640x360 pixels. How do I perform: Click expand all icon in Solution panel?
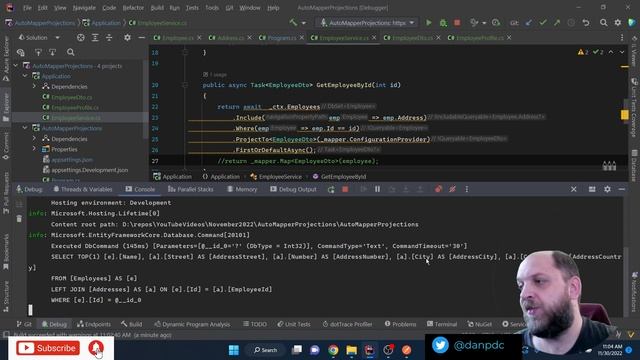pyautogui.click(x=95, y=38)
